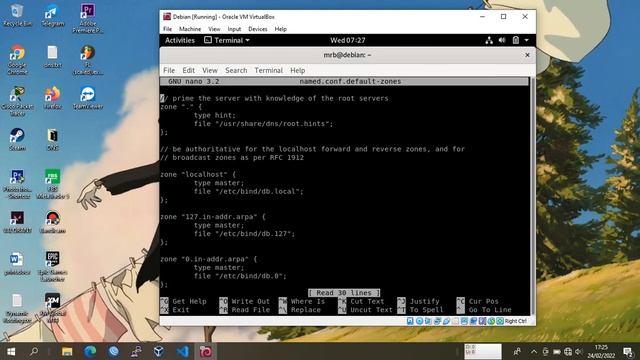Screen dimensions: 640x360
Task: Open the terminal Edit menu
Action: 188,70
